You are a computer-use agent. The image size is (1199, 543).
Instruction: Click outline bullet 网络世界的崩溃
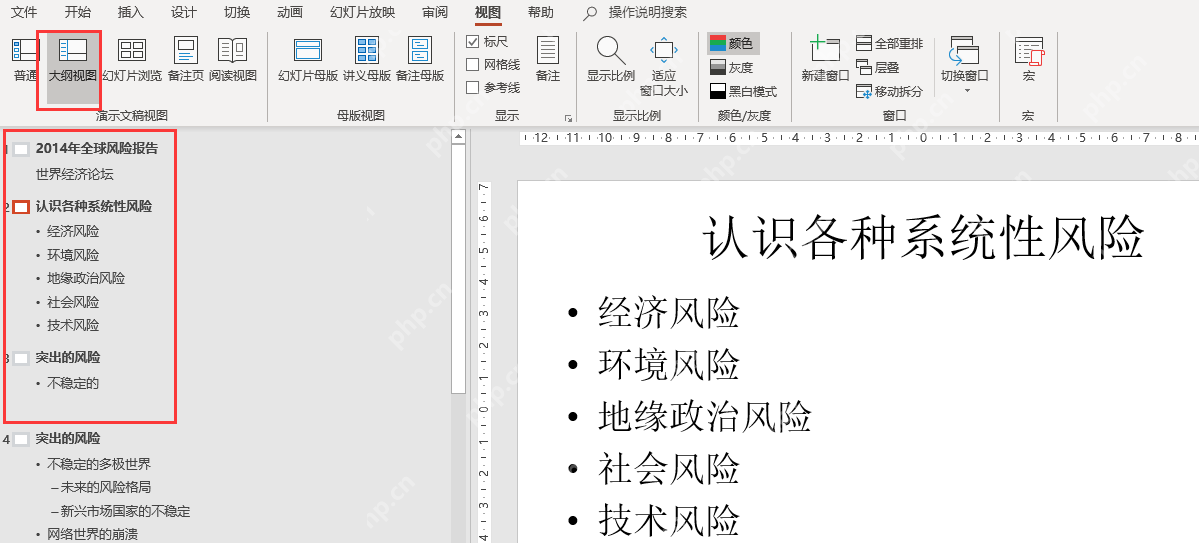click(92, 535)
